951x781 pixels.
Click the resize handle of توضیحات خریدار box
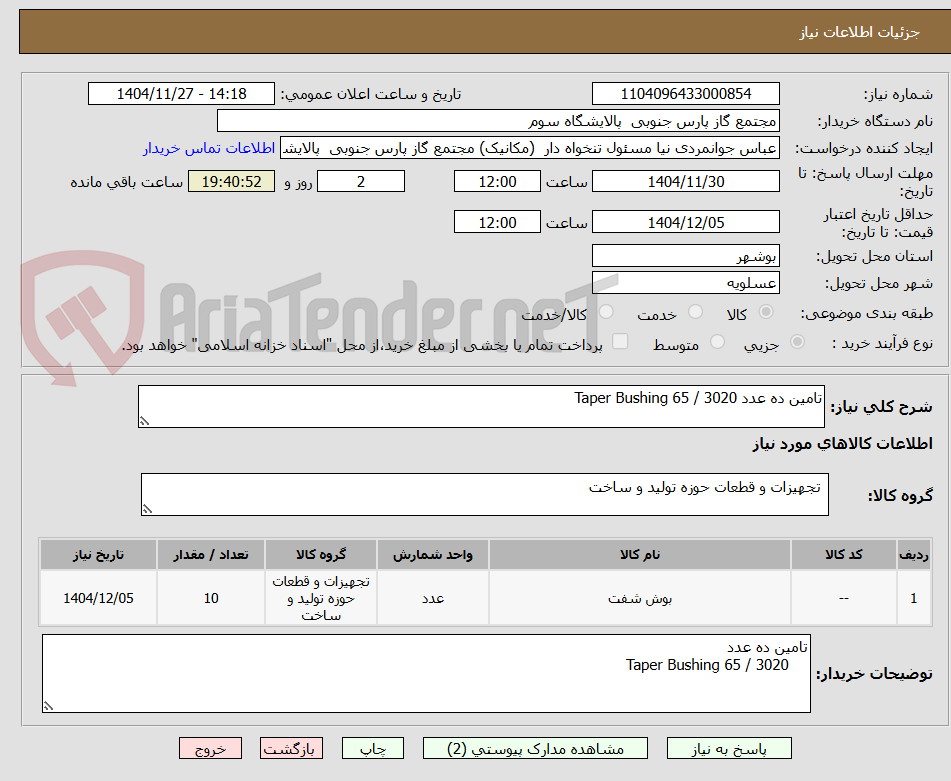coord(48,706)
